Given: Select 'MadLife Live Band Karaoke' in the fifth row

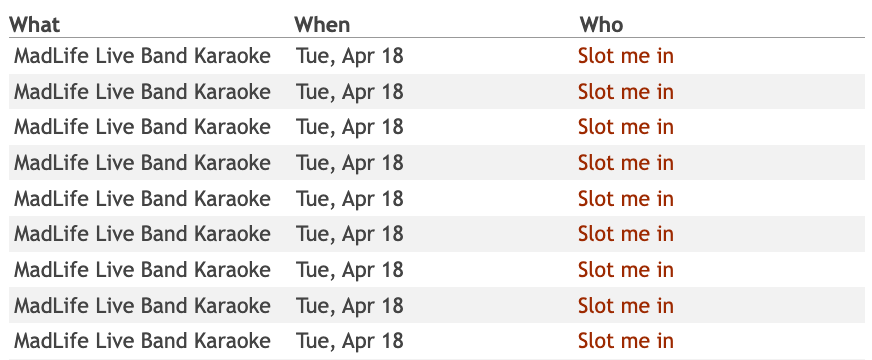Looking at the screenshot, I should [x=142, y=199].
